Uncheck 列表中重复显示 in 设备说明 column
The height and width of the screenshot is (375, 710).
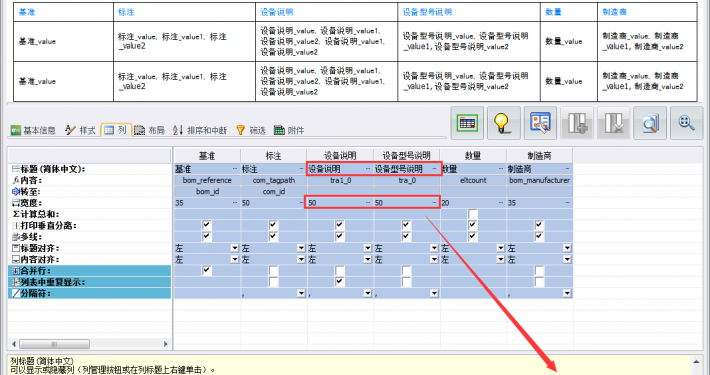click(x=340, y=282)
